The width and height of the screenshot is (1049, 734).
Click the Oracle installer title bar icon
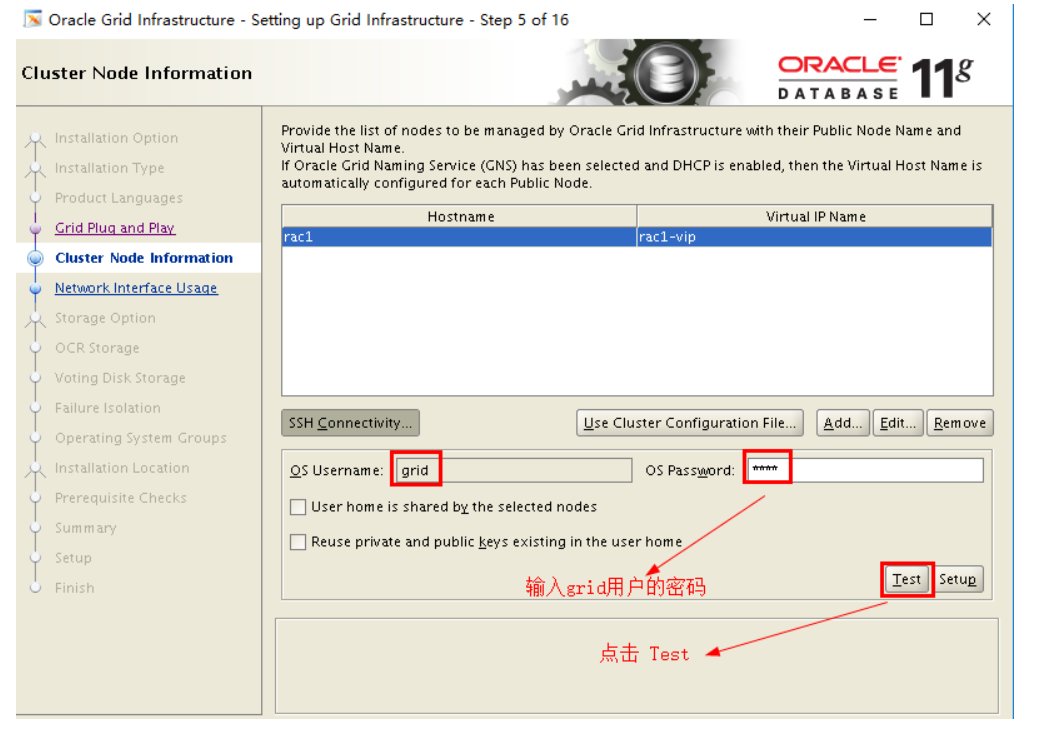coord(32,19)
